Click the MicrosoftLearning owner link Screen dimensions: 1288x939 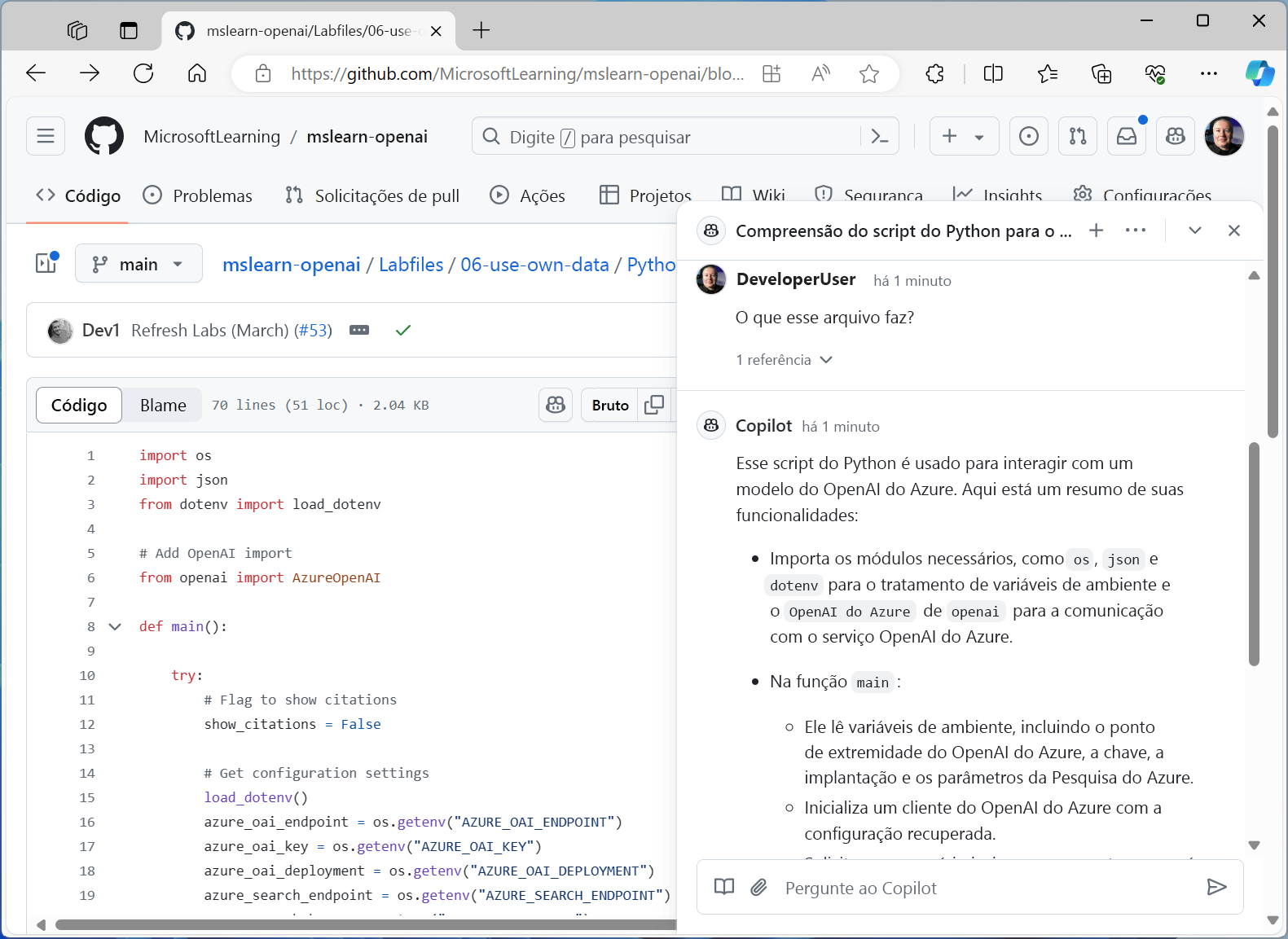[212, 137]
